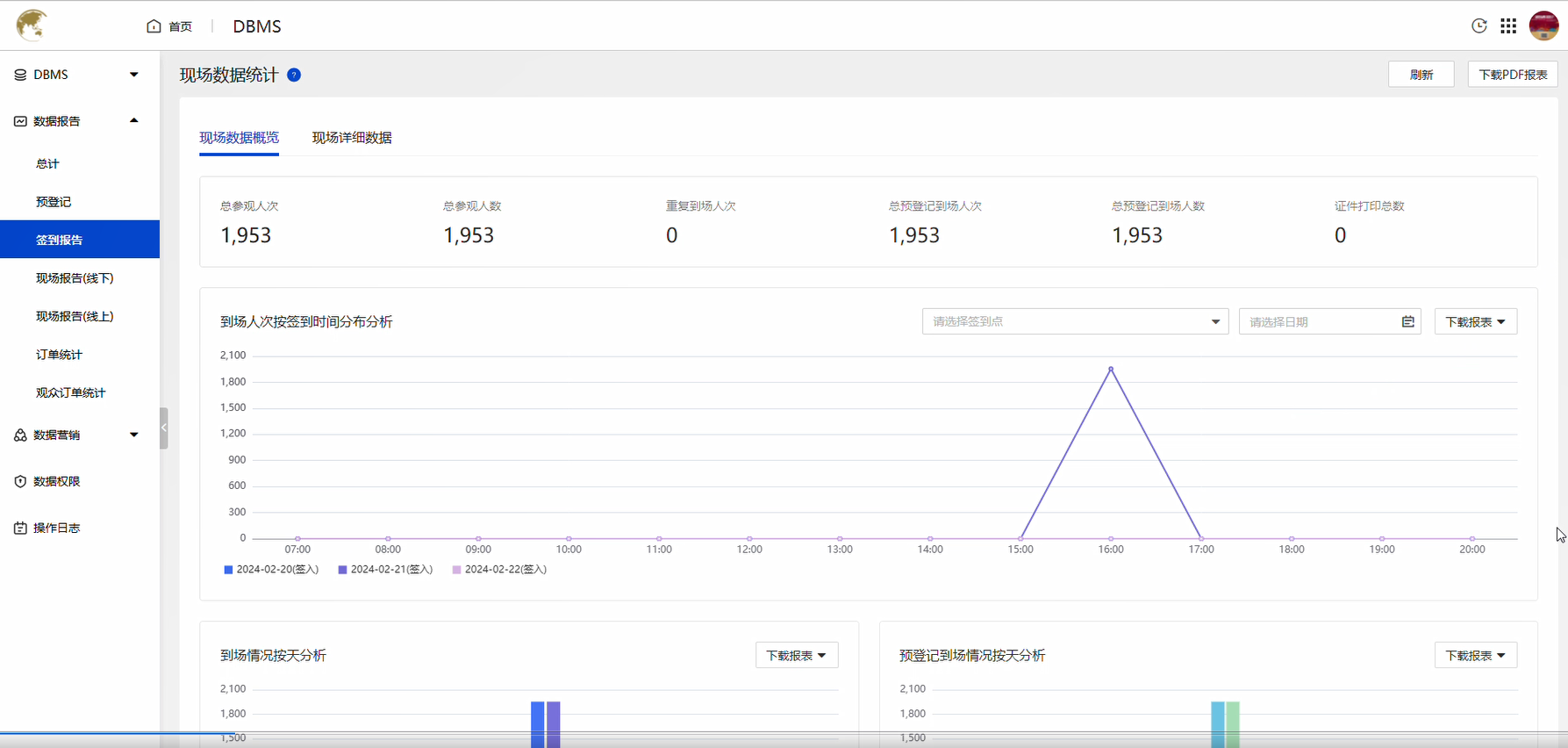
Task: Collapse the 数据报告 sidebar section arrow
Action: click(x=134, y=120)
